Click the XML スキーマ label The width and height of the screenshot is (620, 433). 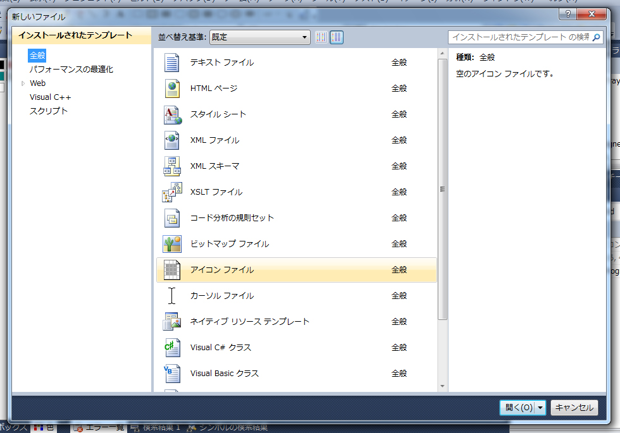point(215,166)
